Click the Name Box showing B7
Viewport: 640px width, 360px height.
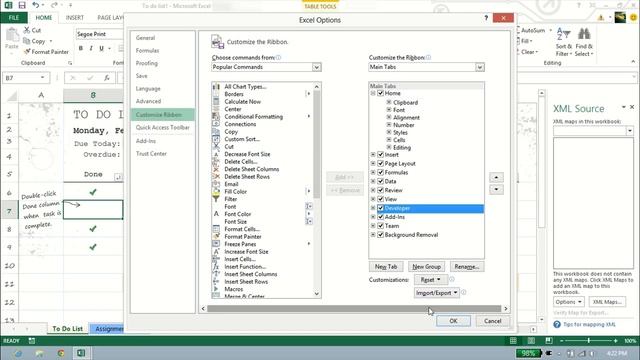click(25, 78)
